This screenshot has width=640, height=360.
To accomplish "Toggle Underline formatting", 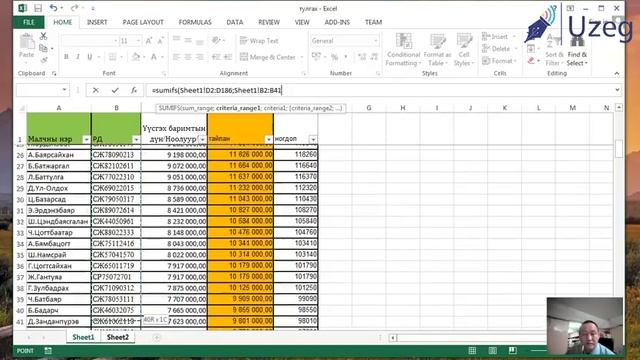I will (89, 57).
